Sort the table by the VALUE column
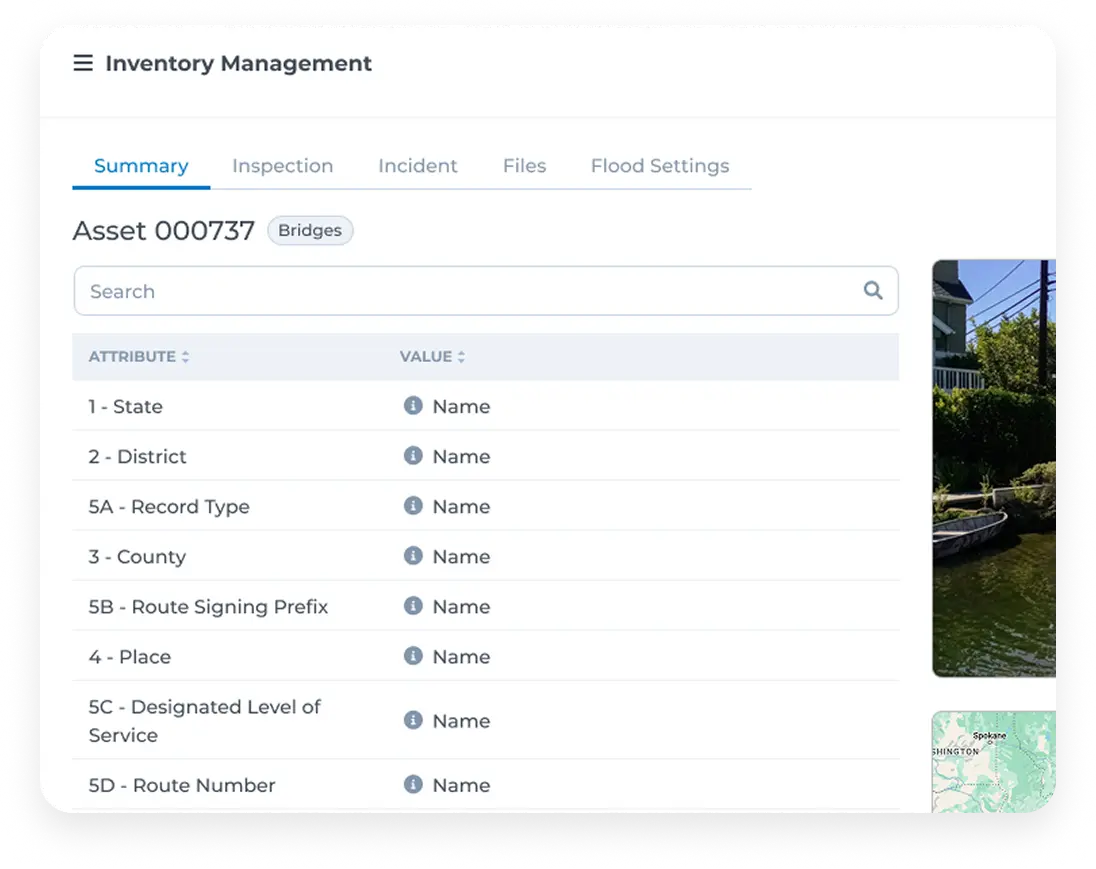1096x869 pixels. point(461,356)
